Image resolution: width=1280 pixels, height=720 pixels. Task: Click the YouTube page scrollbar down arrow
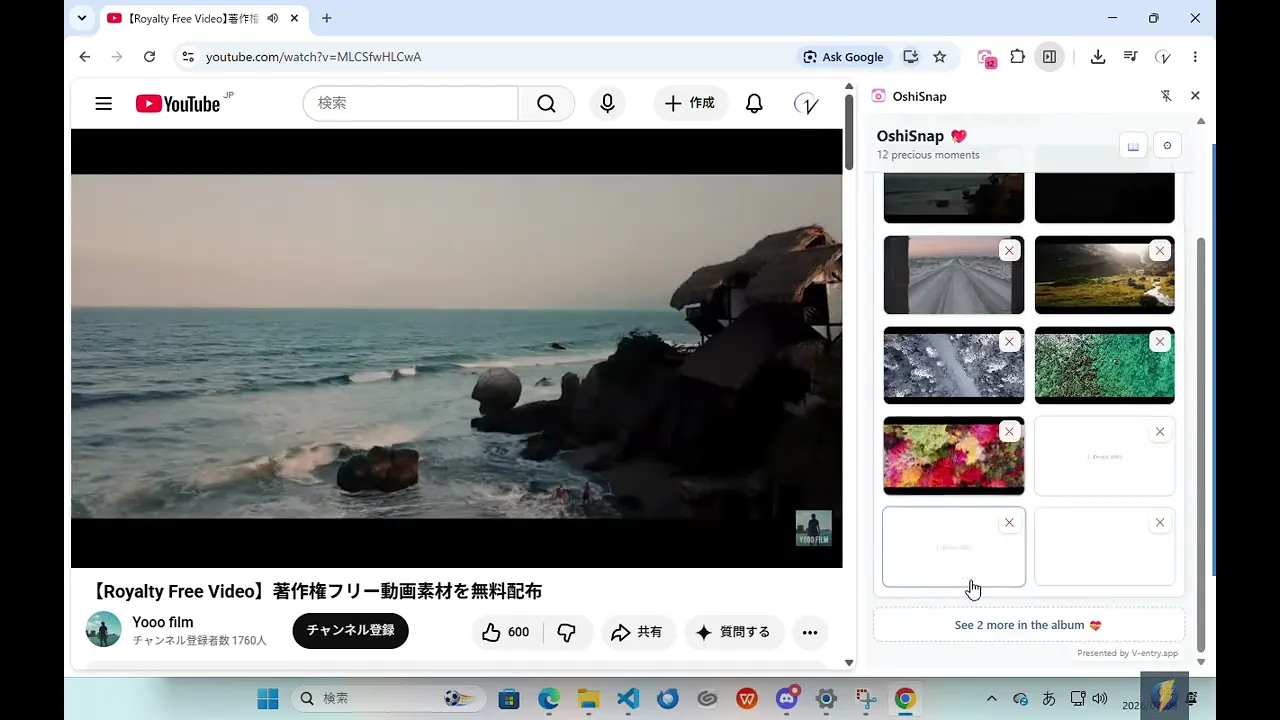click(849, 662)
